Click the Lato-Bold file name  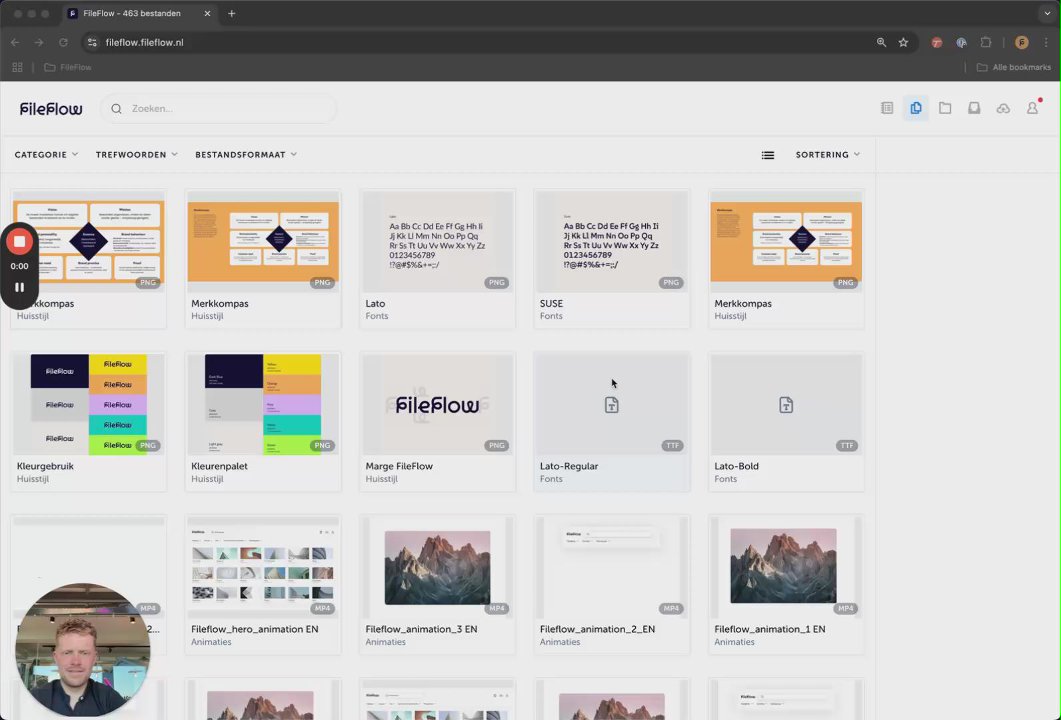[736, 466]
